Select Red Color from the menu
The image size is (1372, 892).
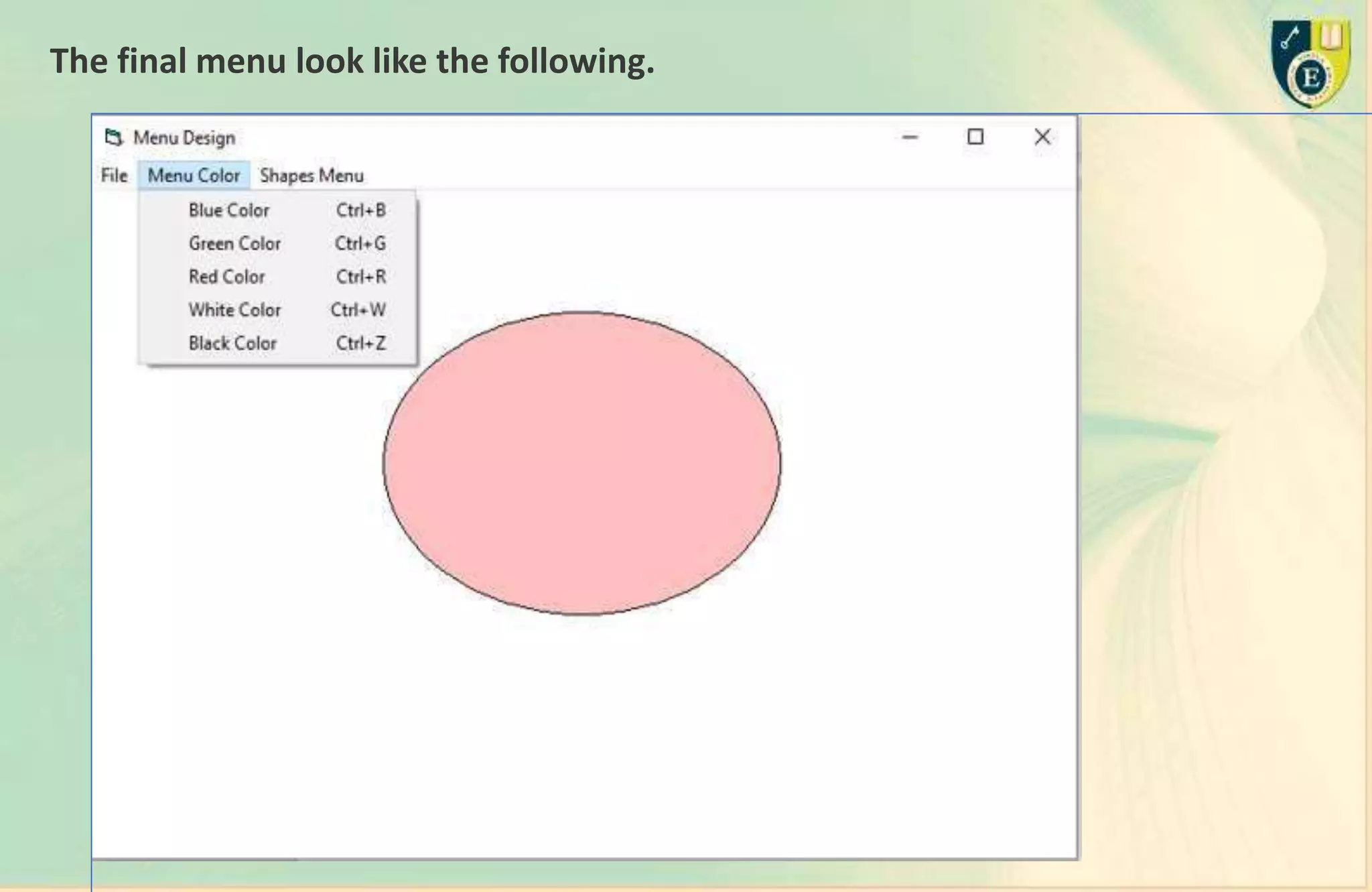click(226, 277)
